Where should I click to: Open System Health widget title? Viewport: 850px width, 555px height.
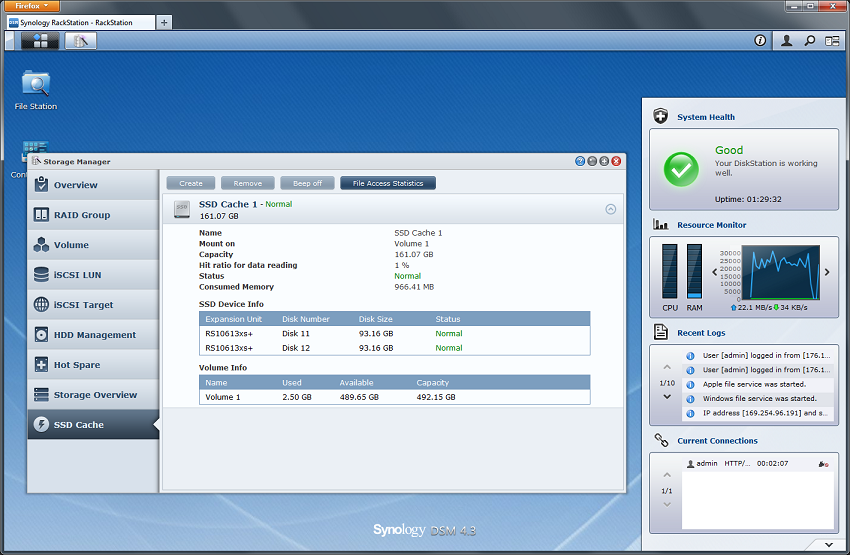pos(706,117)
